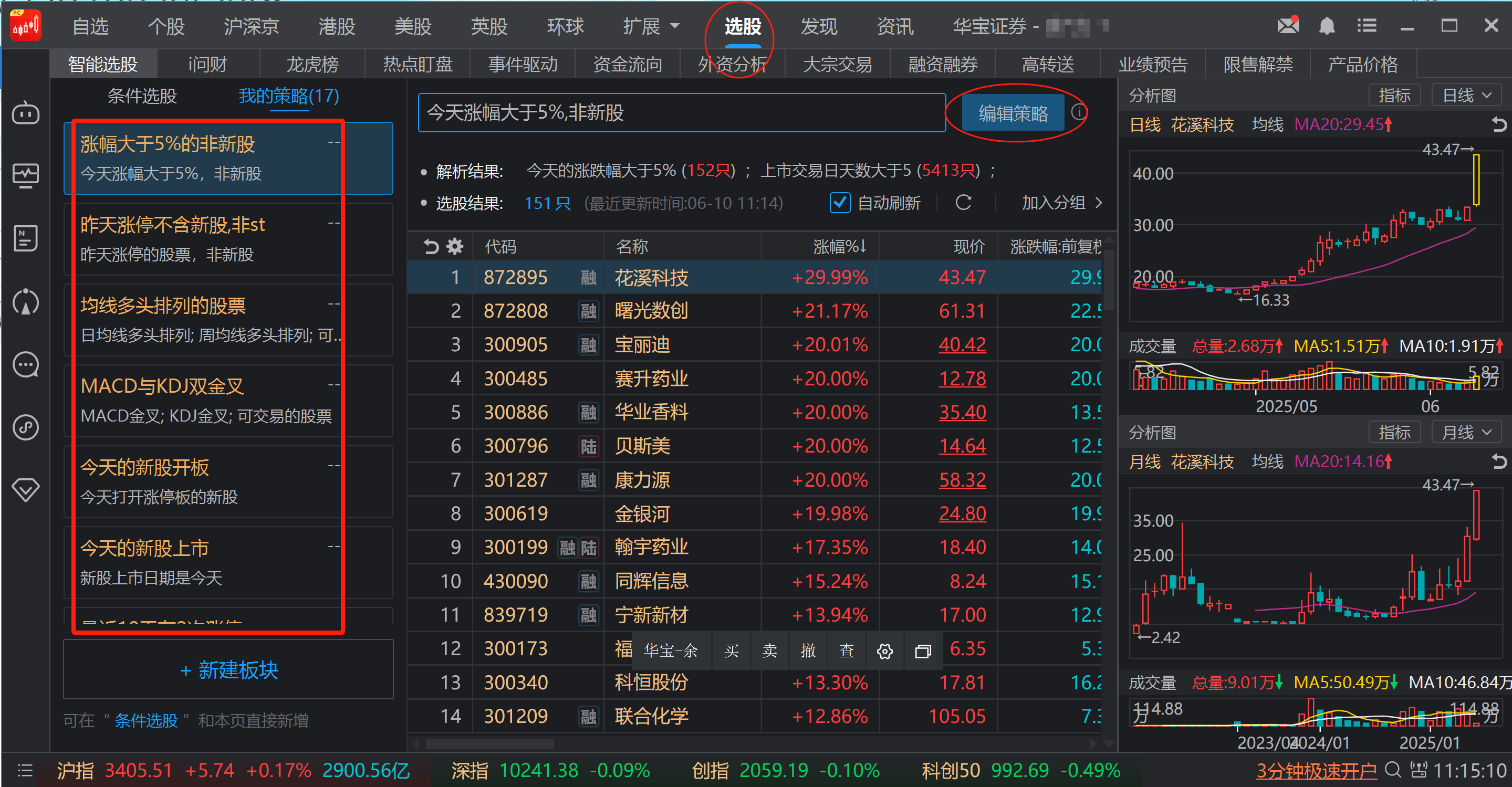1512x787 pixels.
Task: Click the horizontal scrollbar under the stock table
Action: (490, 744)
